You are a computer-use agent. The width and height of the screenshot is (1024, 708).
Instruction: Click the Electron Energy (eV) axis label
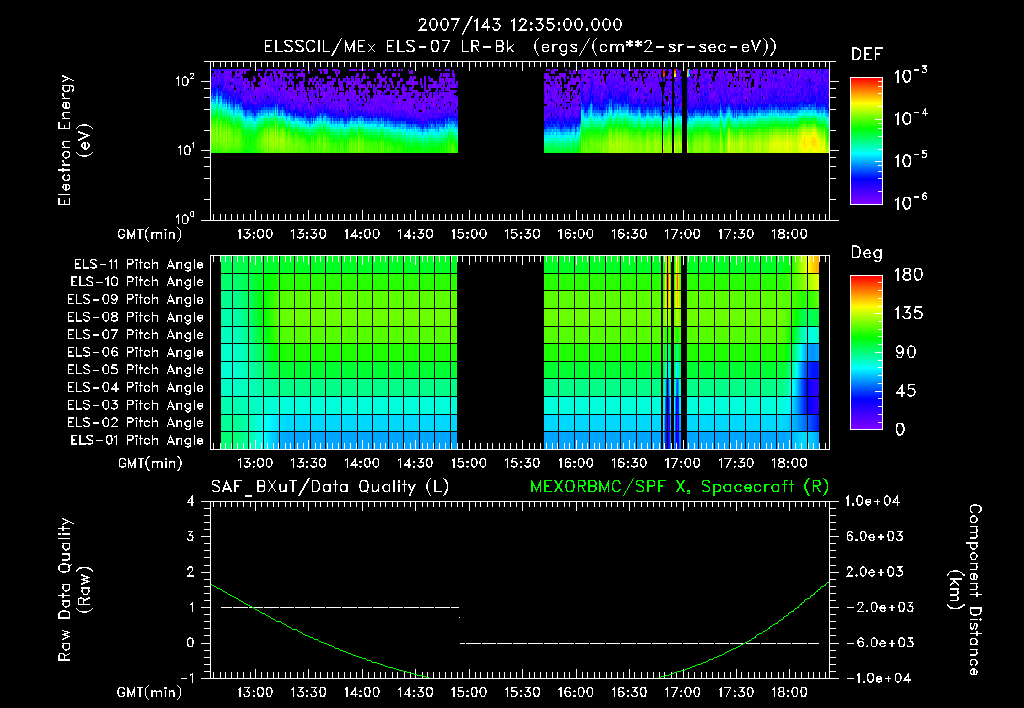point(74,140)
